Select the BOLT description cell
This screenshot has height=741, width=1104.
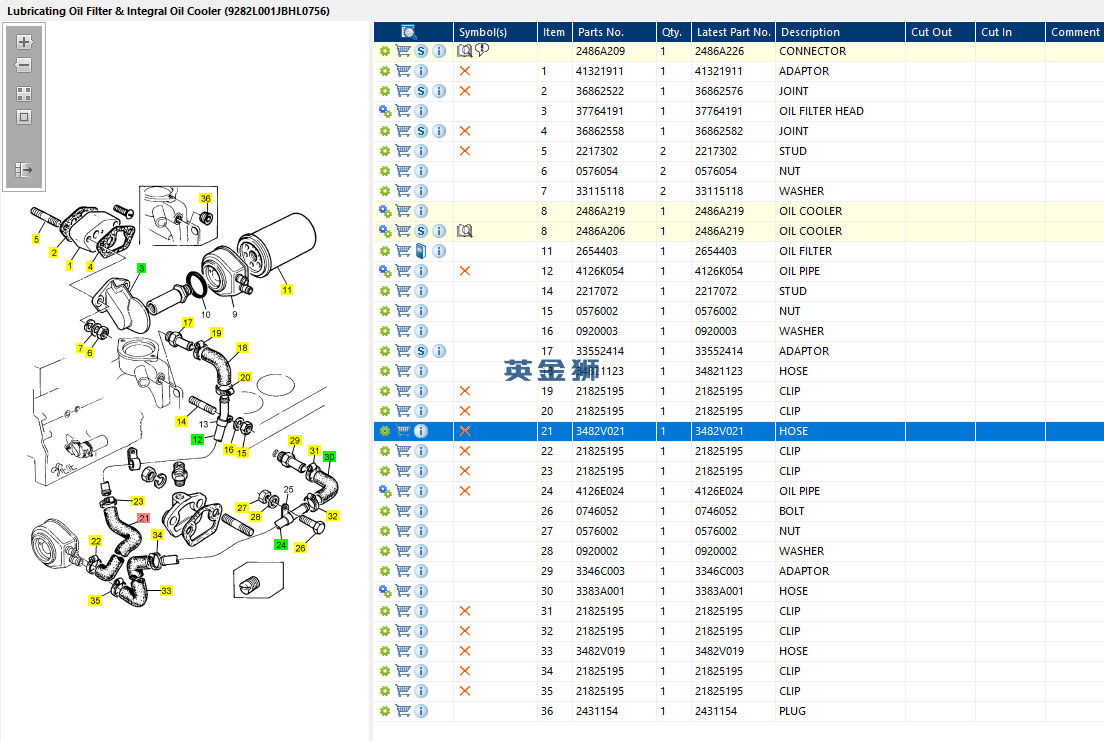pos(840,511)
